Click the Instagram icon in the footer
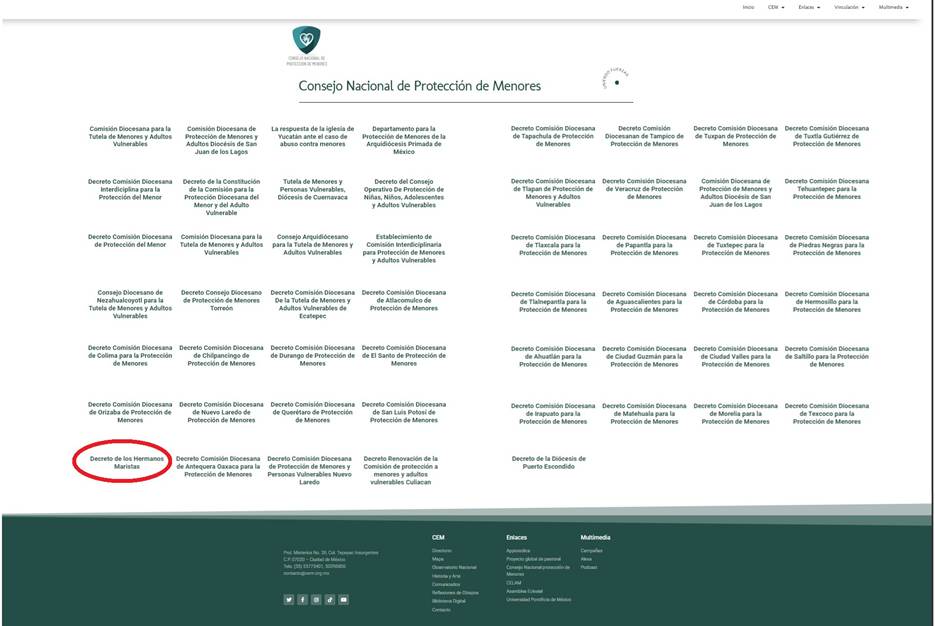The height and width of the screenshot is (626, 935). [x=316, y=599]
